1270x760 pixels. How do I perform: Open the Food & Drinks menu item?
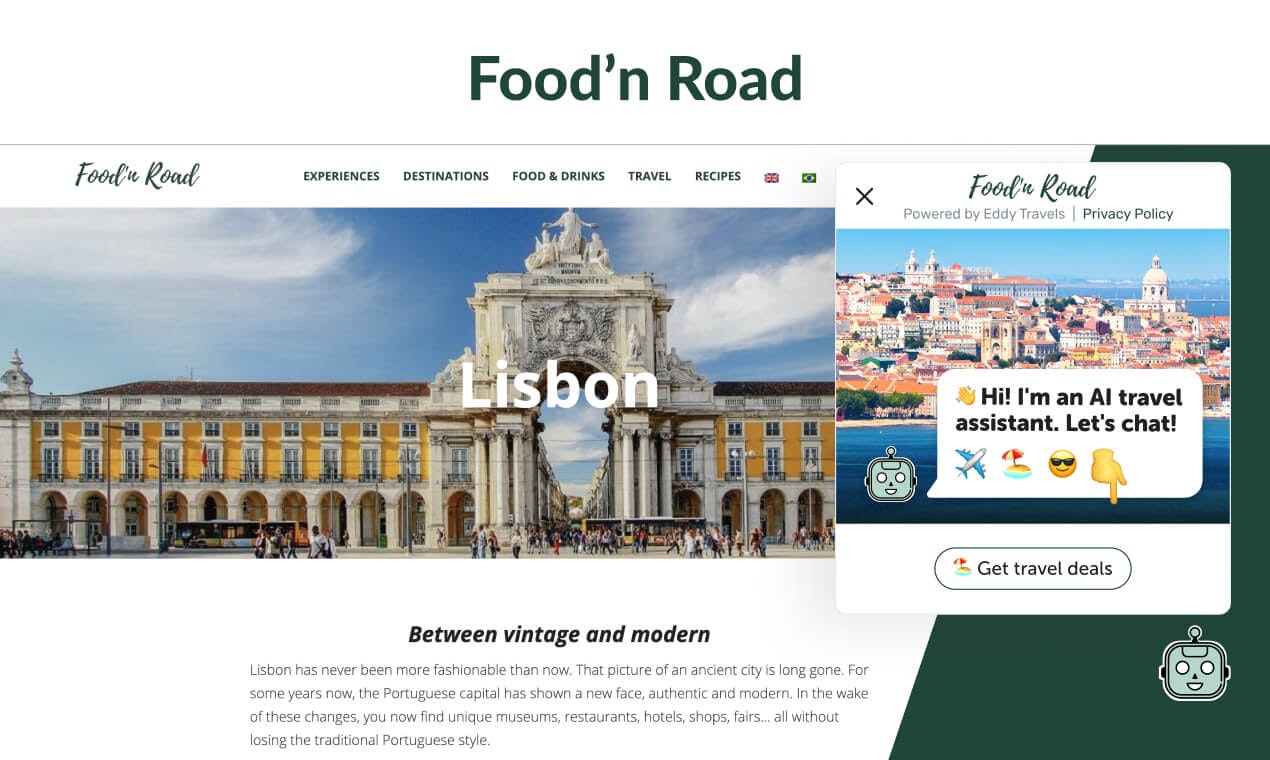[558, 176]
